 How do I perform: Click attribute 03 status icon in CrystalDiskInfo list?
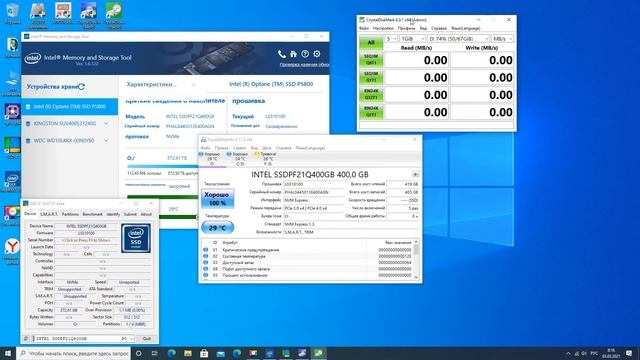[206, 262]
